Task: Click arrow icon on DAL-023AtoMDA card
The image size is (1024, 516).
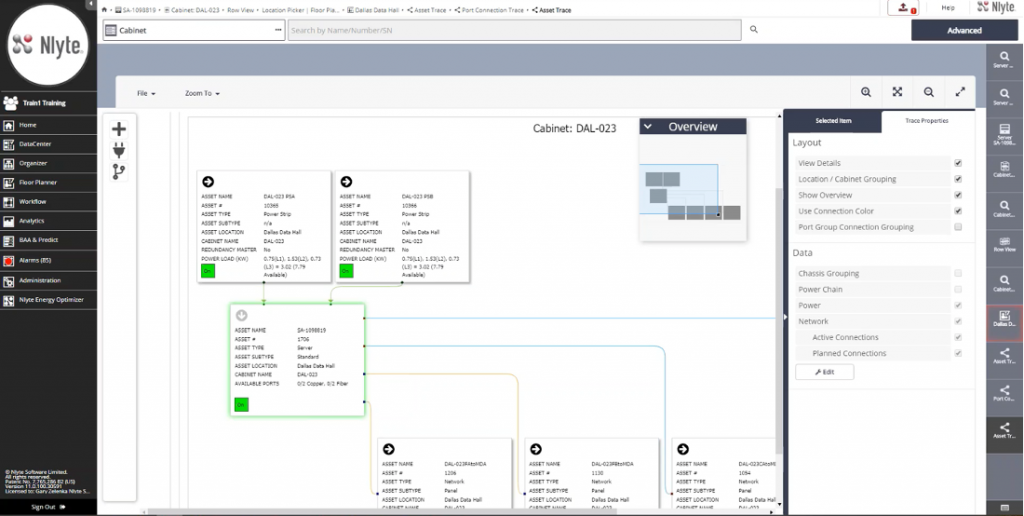Action: point(389,449)
